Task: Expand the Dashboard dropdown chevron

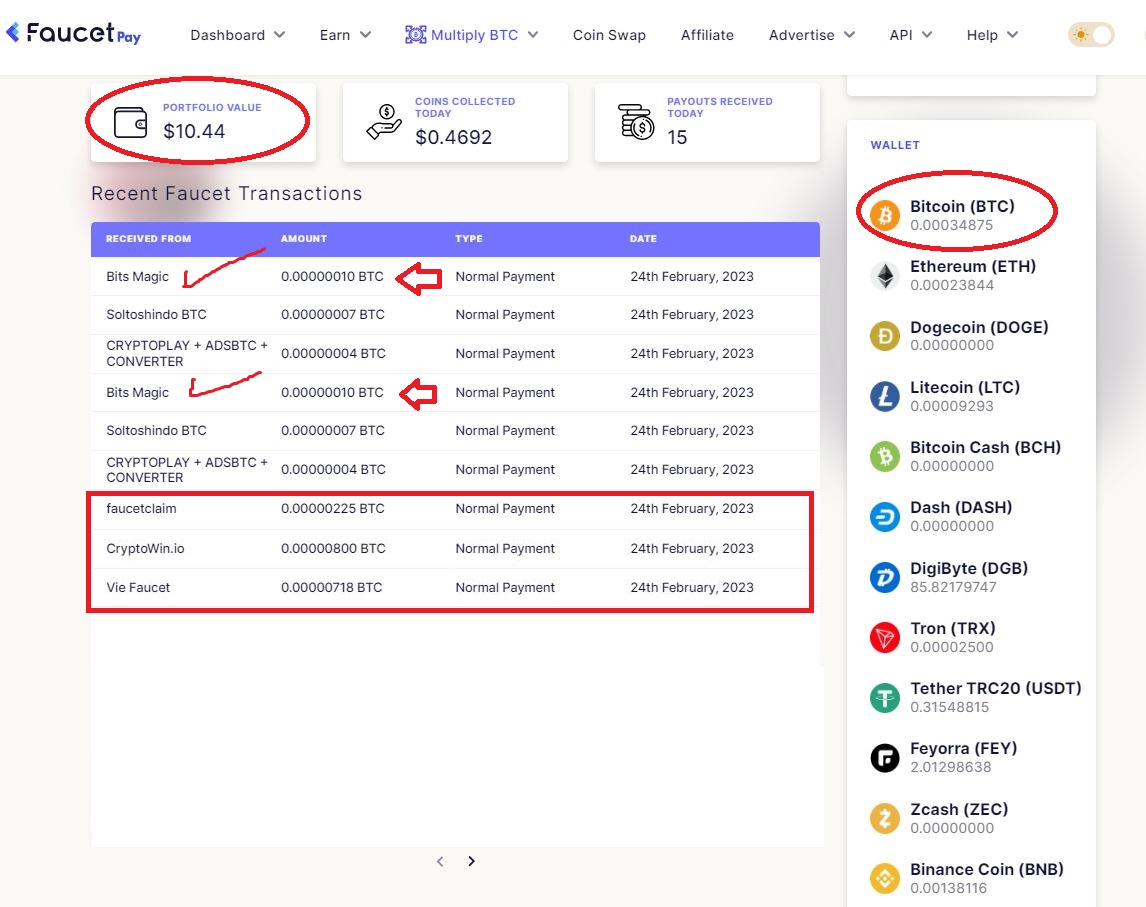Action: click(279, 35)
